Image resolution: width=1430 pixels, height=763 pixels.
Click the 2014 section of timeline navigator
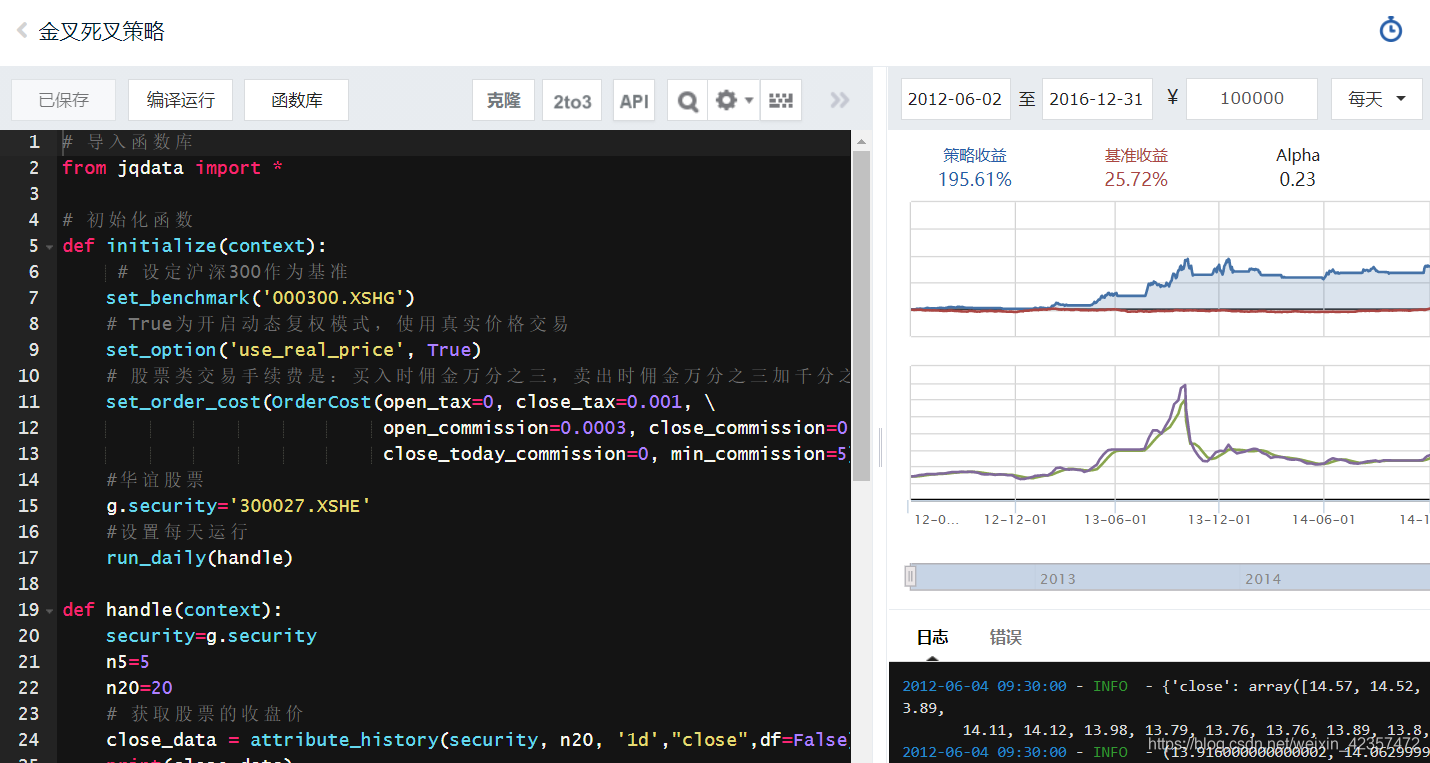point(1263,578)
